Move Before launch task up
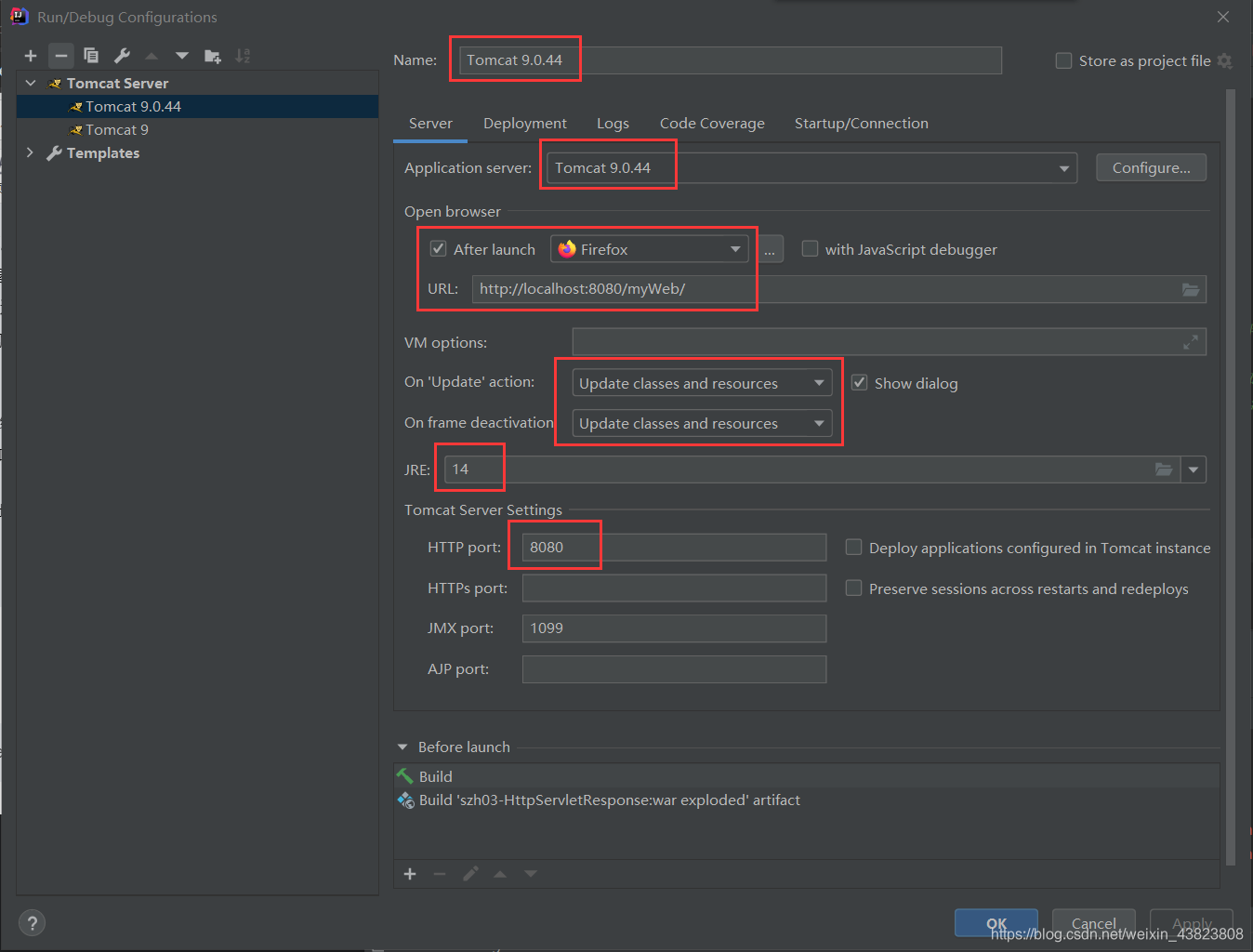1253x952 pixels. tap(500, 874)
